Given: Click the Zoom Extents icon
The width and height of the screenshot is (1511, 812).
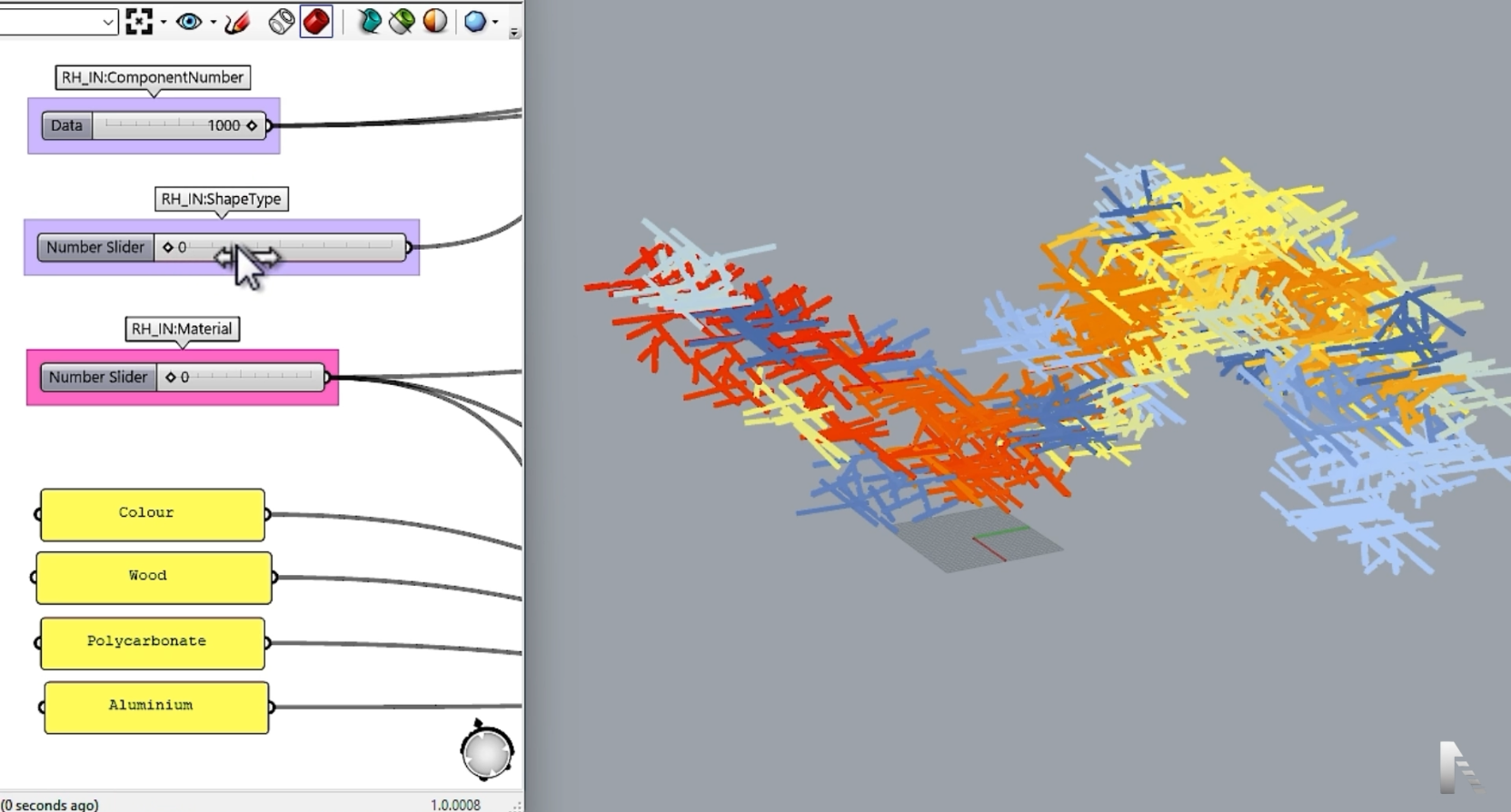Looking at the screenshot, I should pos(139,22).
